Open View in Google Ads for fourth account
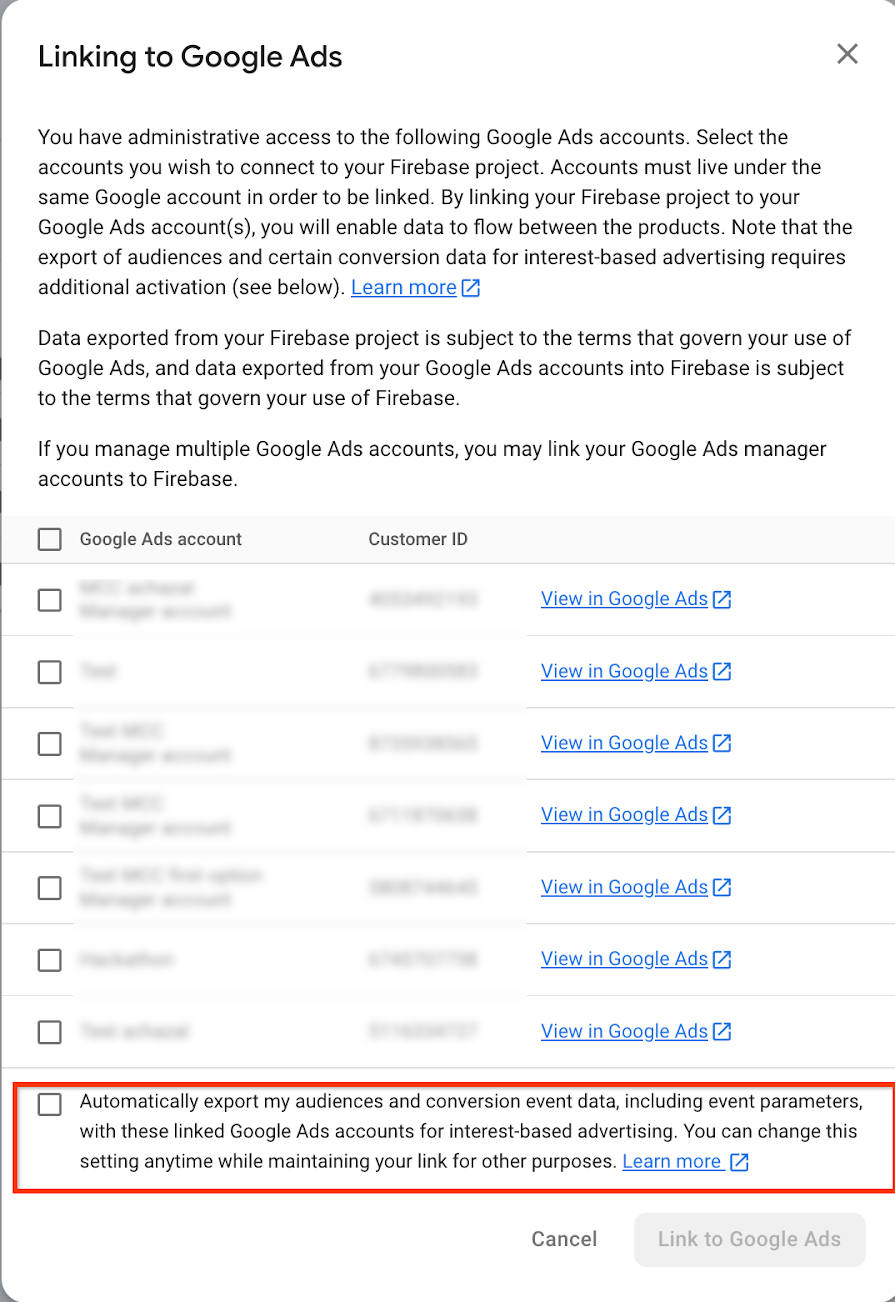The height and width of the screenshot is (1302, 895). click(x=624, y=815)
